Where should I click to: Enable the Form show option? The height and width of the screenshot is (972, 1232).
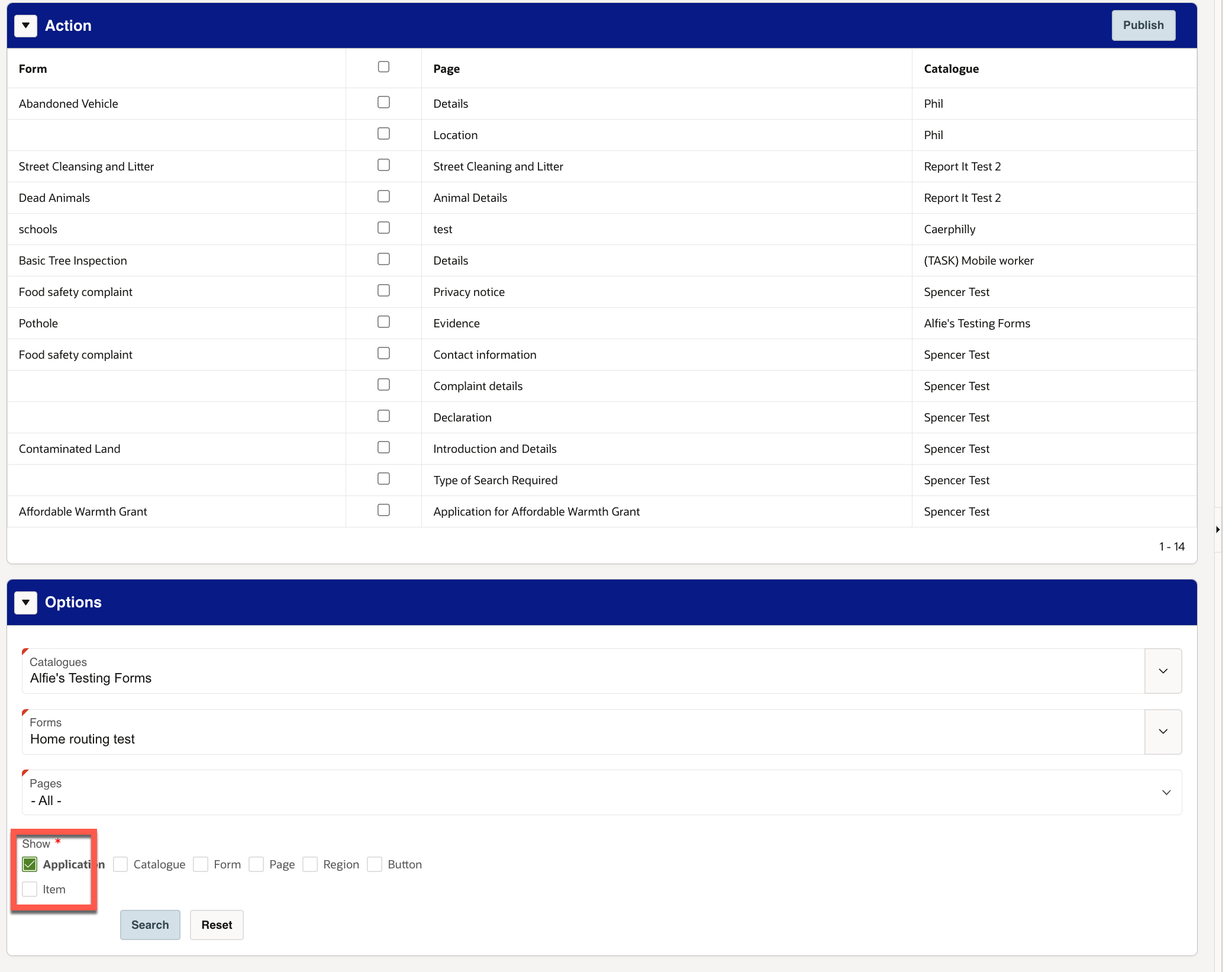point(201,864)
